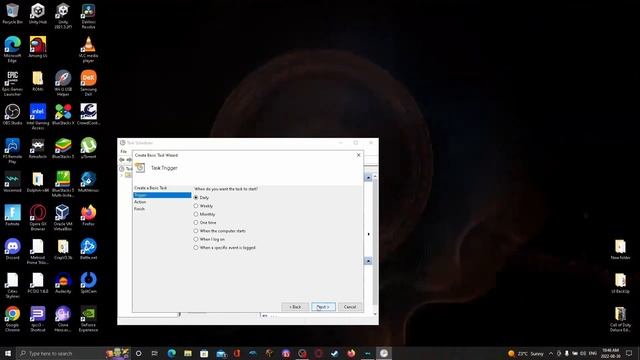Open GeForce Experience desktop shortcut
Image resolution: width=640 pixels, height=360 pixels.
(88, 319)
